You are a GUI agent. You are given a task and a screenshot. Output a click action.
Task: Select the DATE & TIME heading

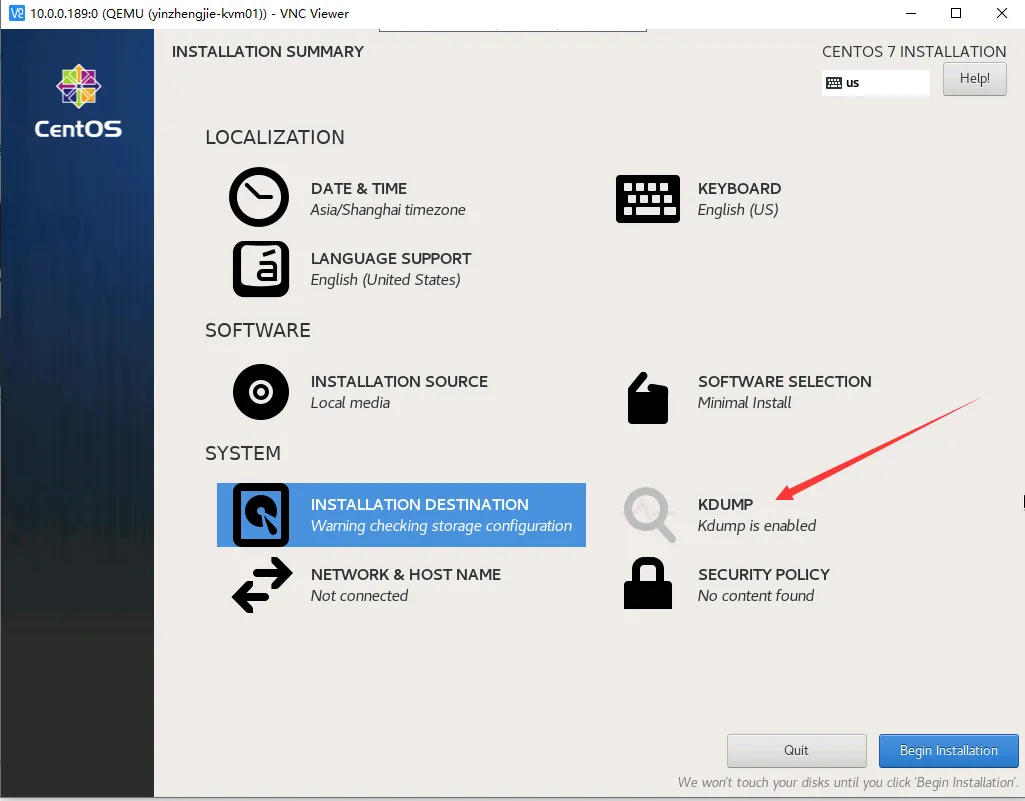pos(359,188)
